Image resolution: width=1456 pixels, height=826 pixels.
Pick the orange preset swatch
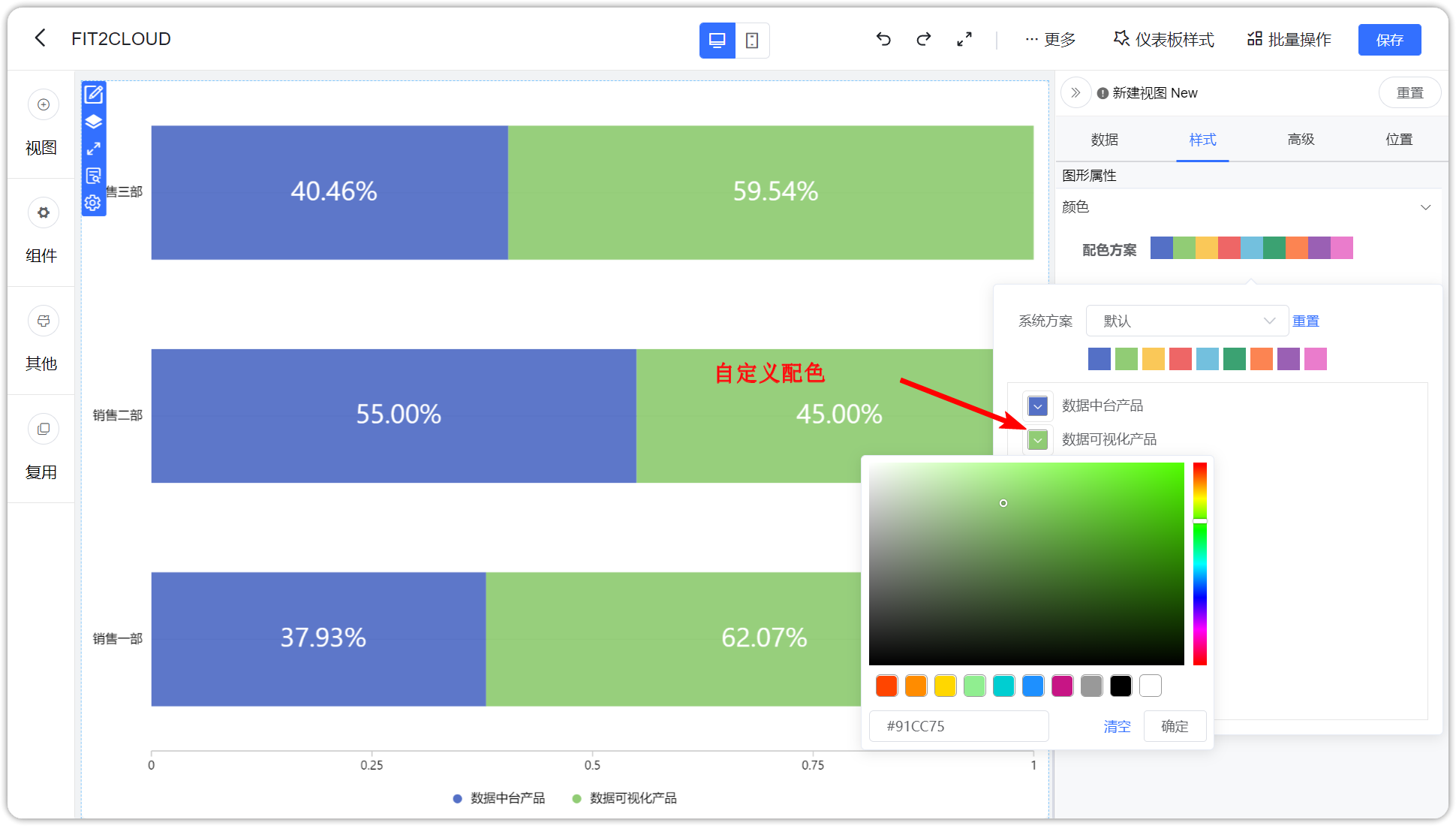coord(916,686)
